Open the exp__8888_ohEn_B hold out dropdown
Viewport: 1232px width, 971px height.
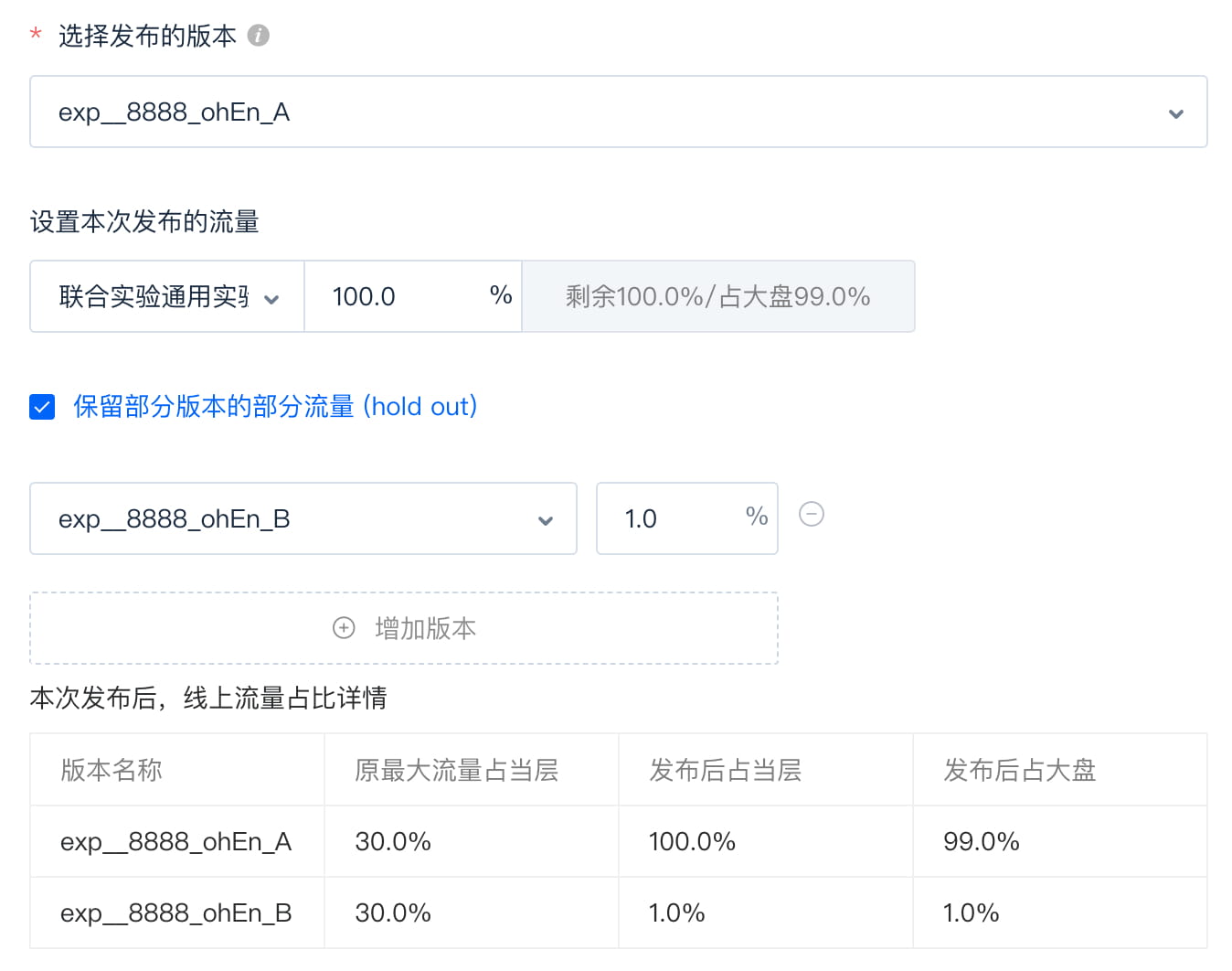click(x=303, y=518)
